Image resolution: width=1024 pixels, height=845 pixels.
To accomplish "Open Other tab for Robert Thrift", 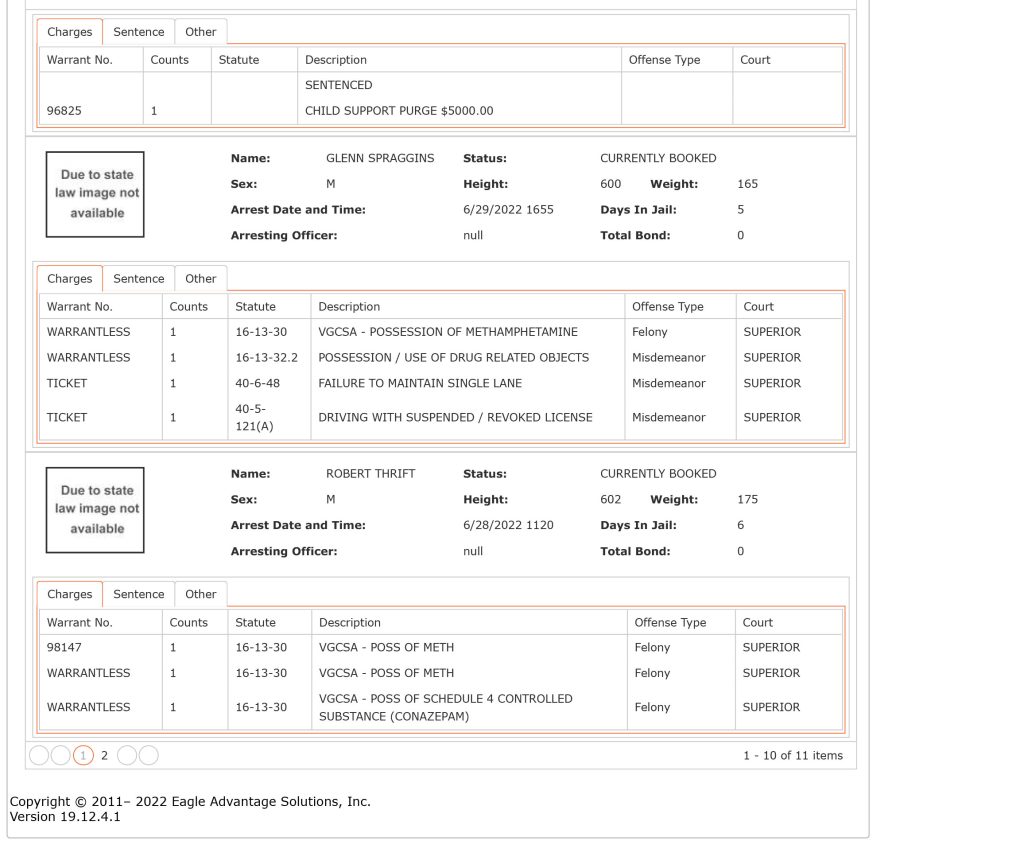I will [x=200, y=594].
